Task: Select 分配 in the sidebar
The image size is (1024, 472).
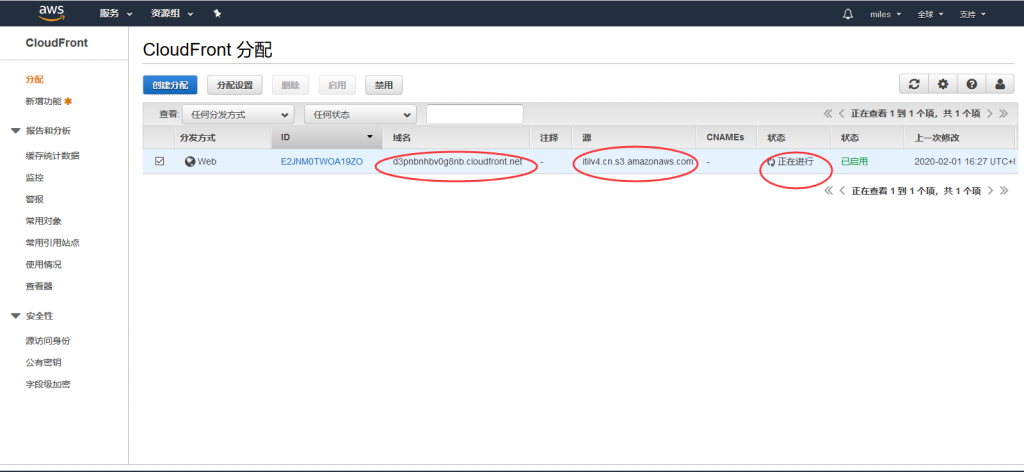Action: (x=35, y=79)
